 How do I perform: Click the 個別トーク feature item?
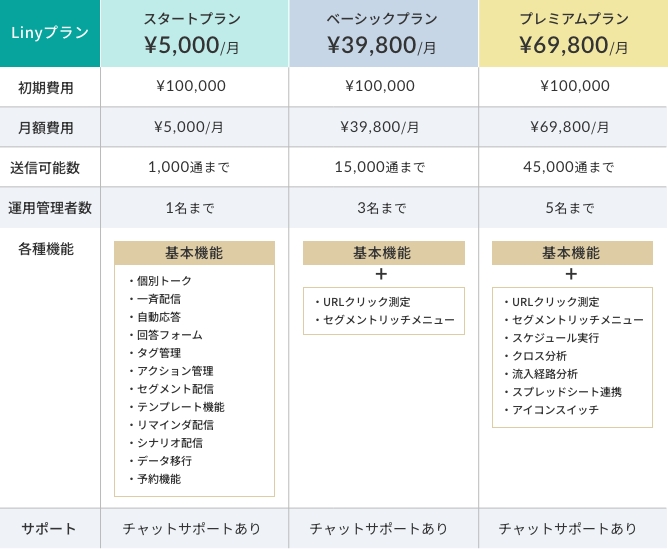pyautogui.click(x=164, y=281)
